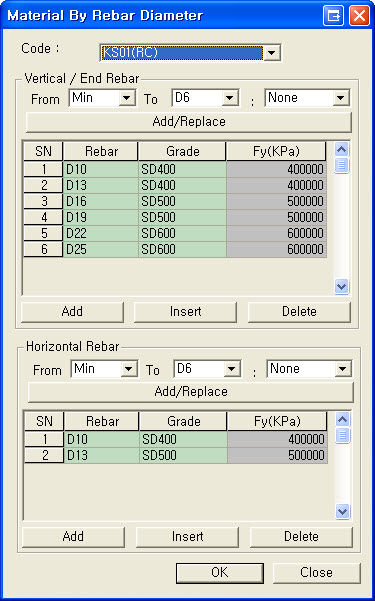Open Horizontal Rebar To D6 dropdown
The width and height of the screenshot is (375, 601).
pos(207,369)
